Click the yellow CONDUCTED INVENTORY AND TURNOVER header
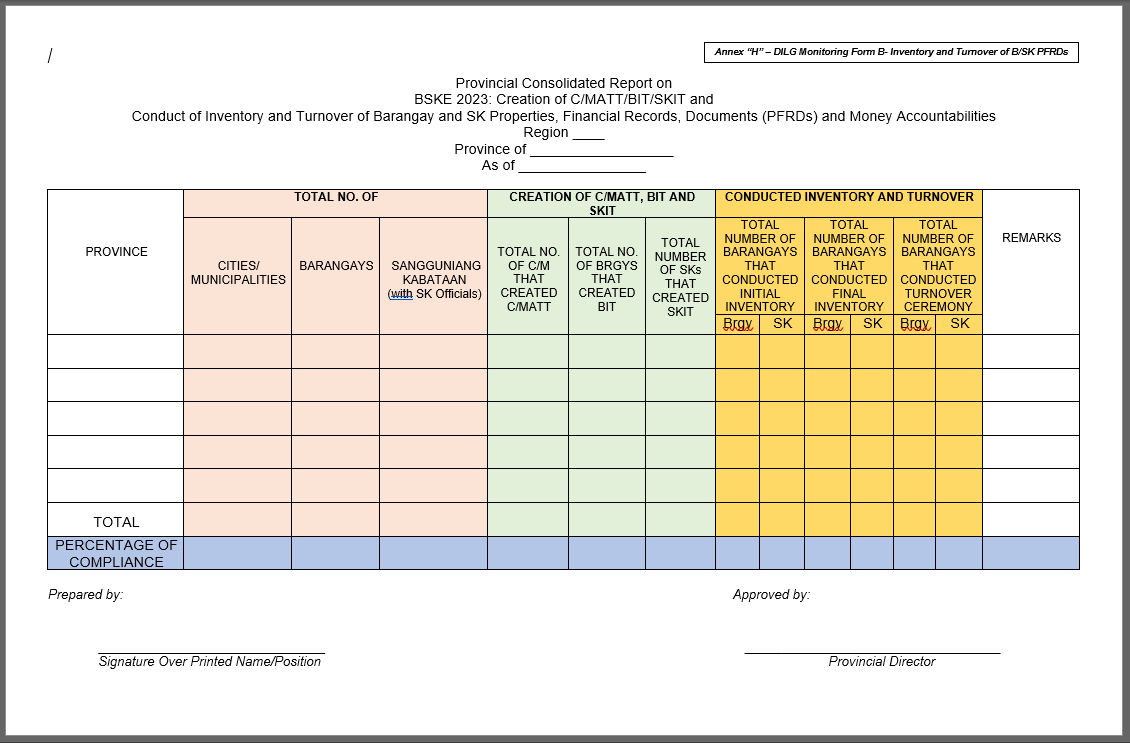The width and height of the screenshot is (1130, 743). pos(851,196)
